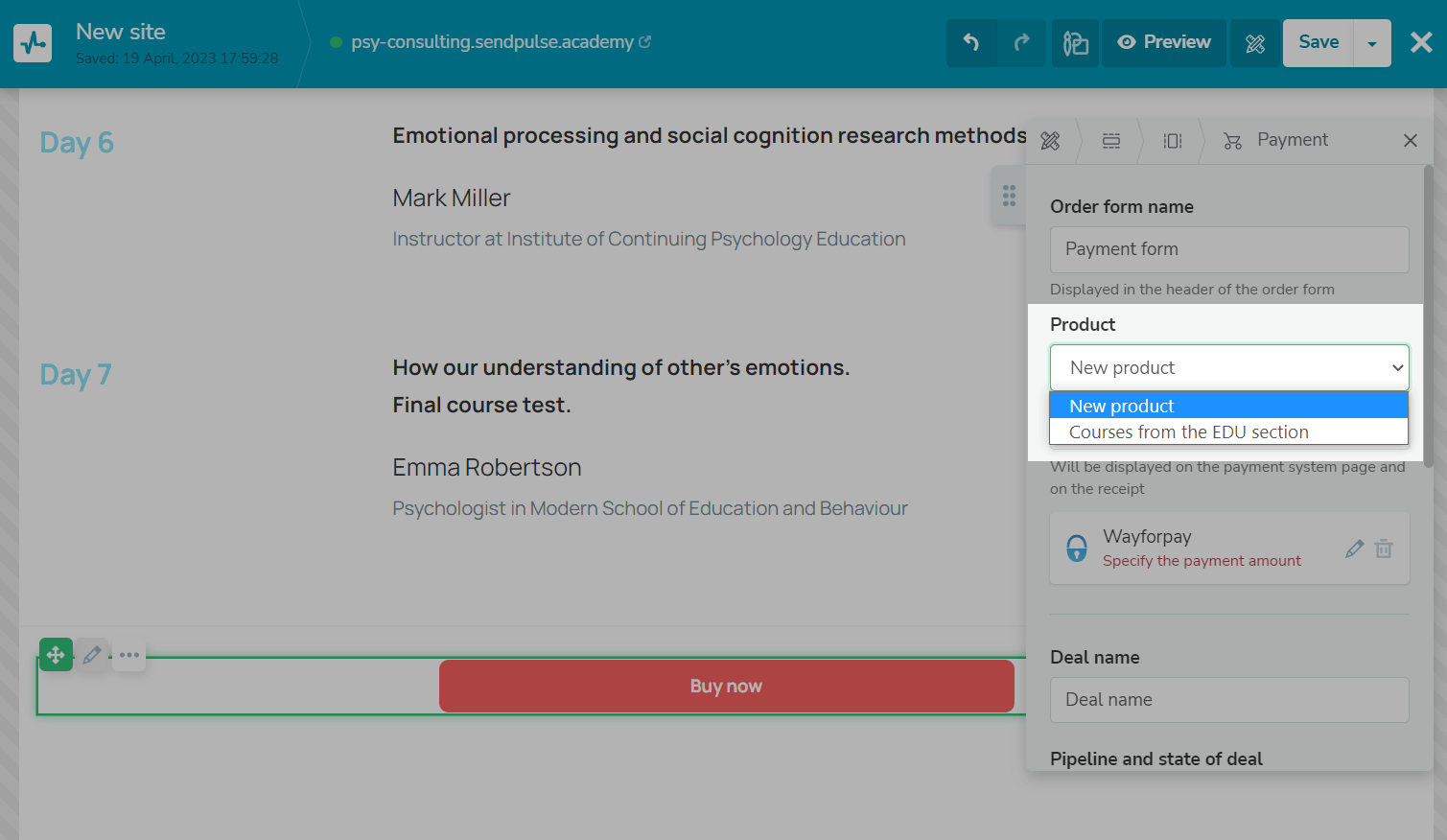Open the block more options ellipsis
The height and width of the screenshot is (840, 1447).
click(129, 655)
